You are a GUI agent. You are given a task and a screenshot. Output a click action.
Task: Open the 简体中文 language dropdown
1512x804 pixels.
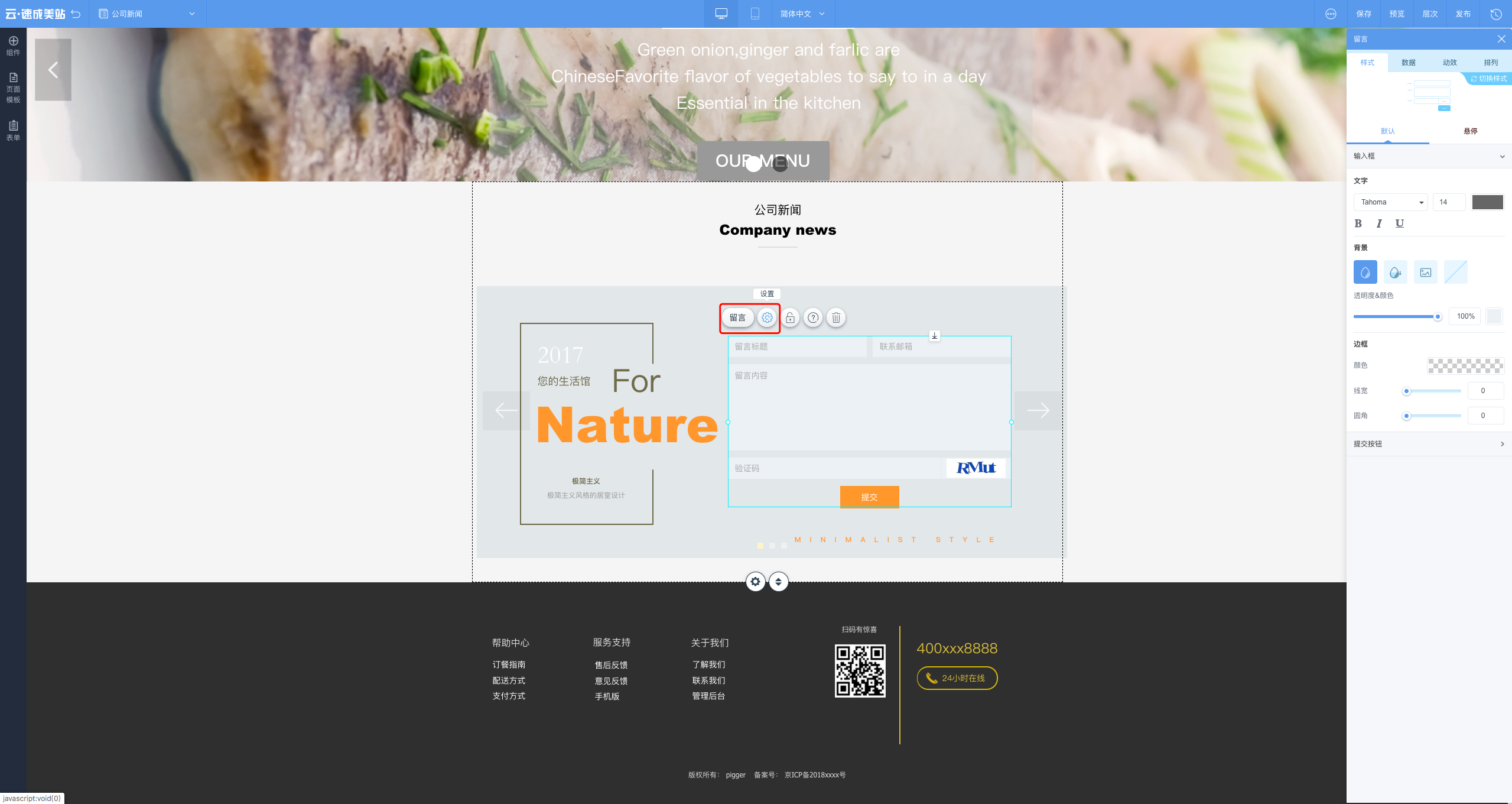coord(802,14)
